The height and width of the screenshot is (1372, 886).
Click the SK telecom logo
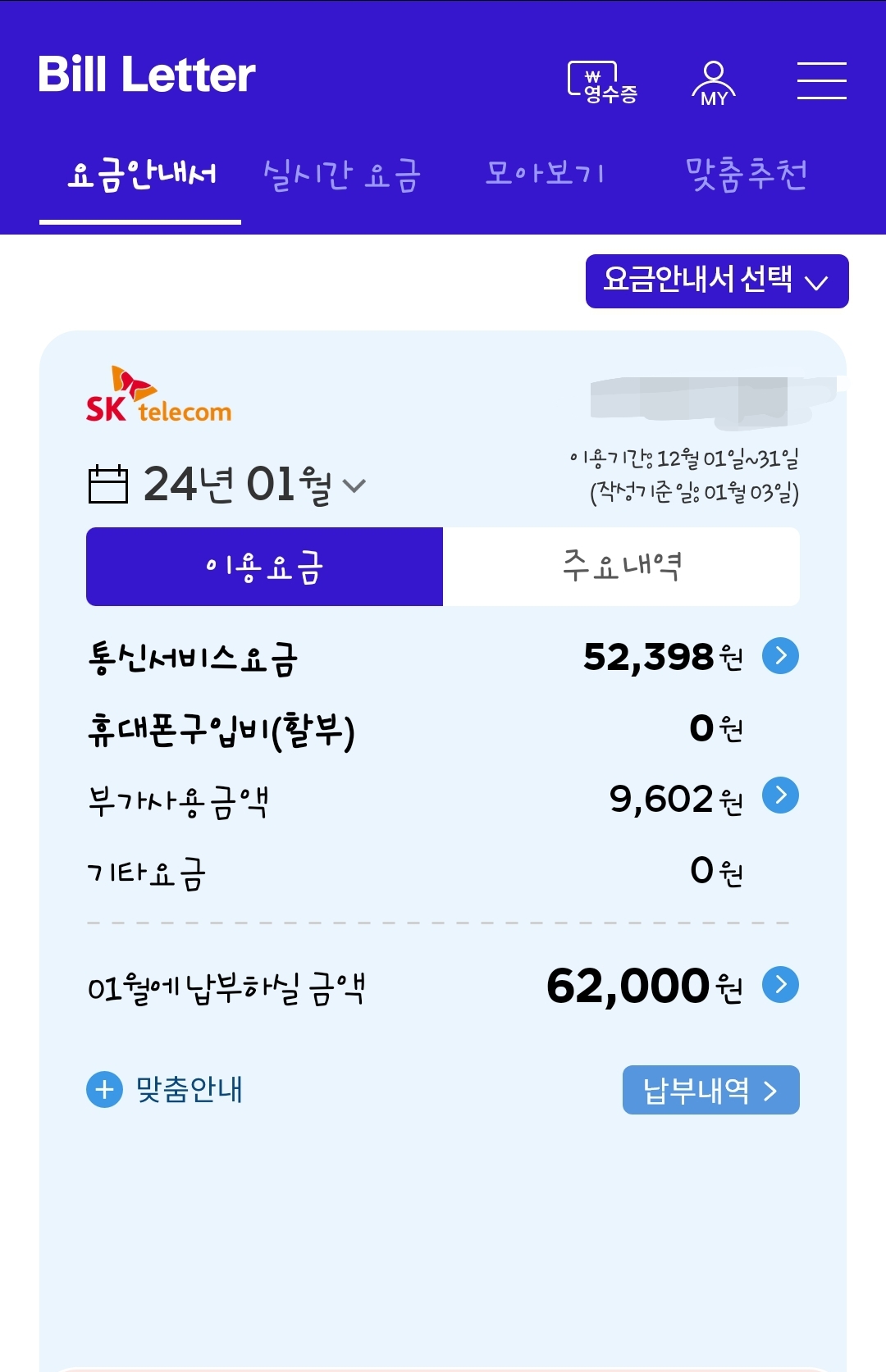[158, 396]
